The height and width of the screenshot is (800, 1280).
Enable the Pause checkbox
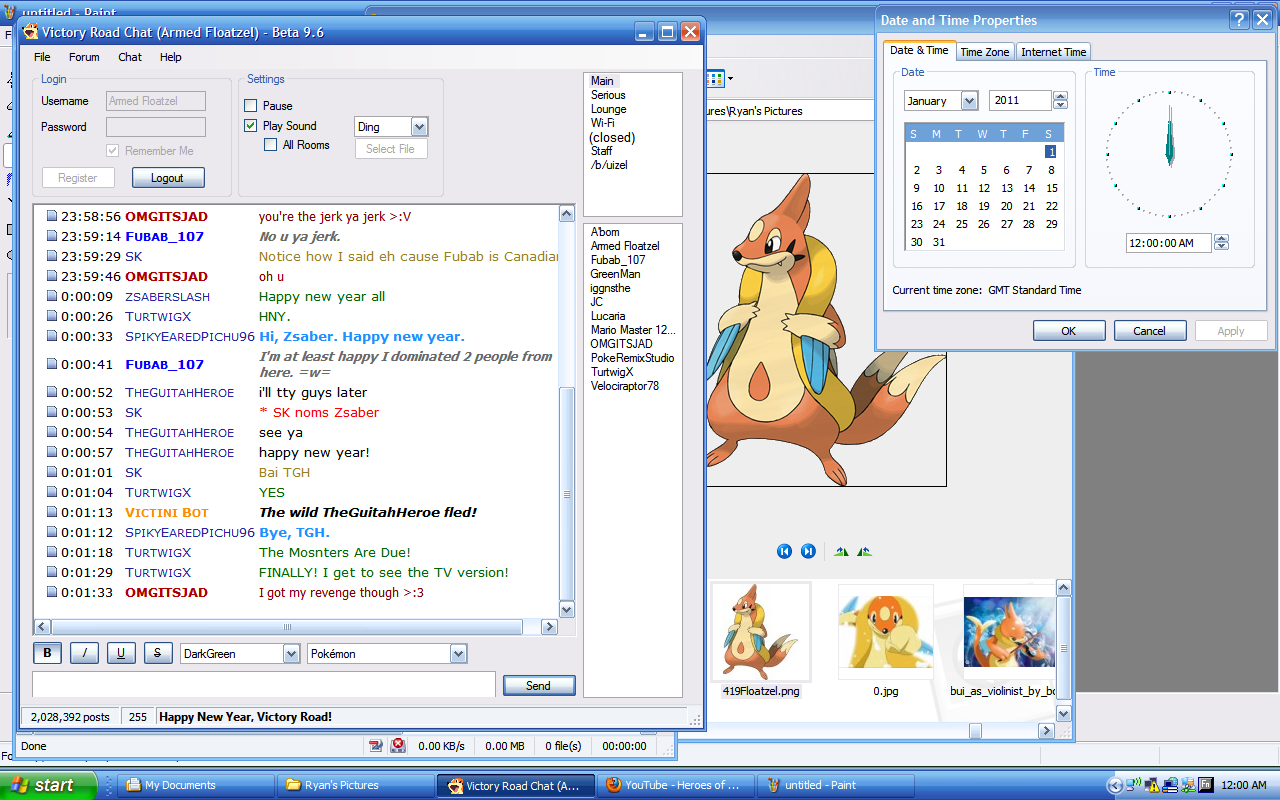251,106
